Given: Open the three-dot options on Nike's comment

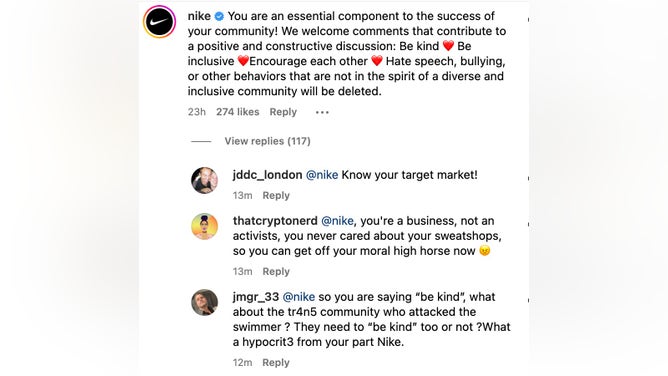Looking at the screenshot, I should 322,112.
